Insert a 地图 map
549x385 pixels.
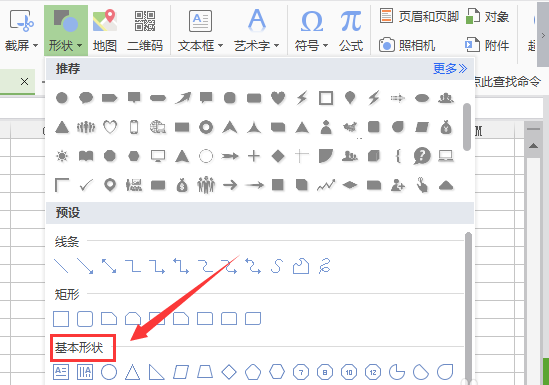[x=105, y=30]
